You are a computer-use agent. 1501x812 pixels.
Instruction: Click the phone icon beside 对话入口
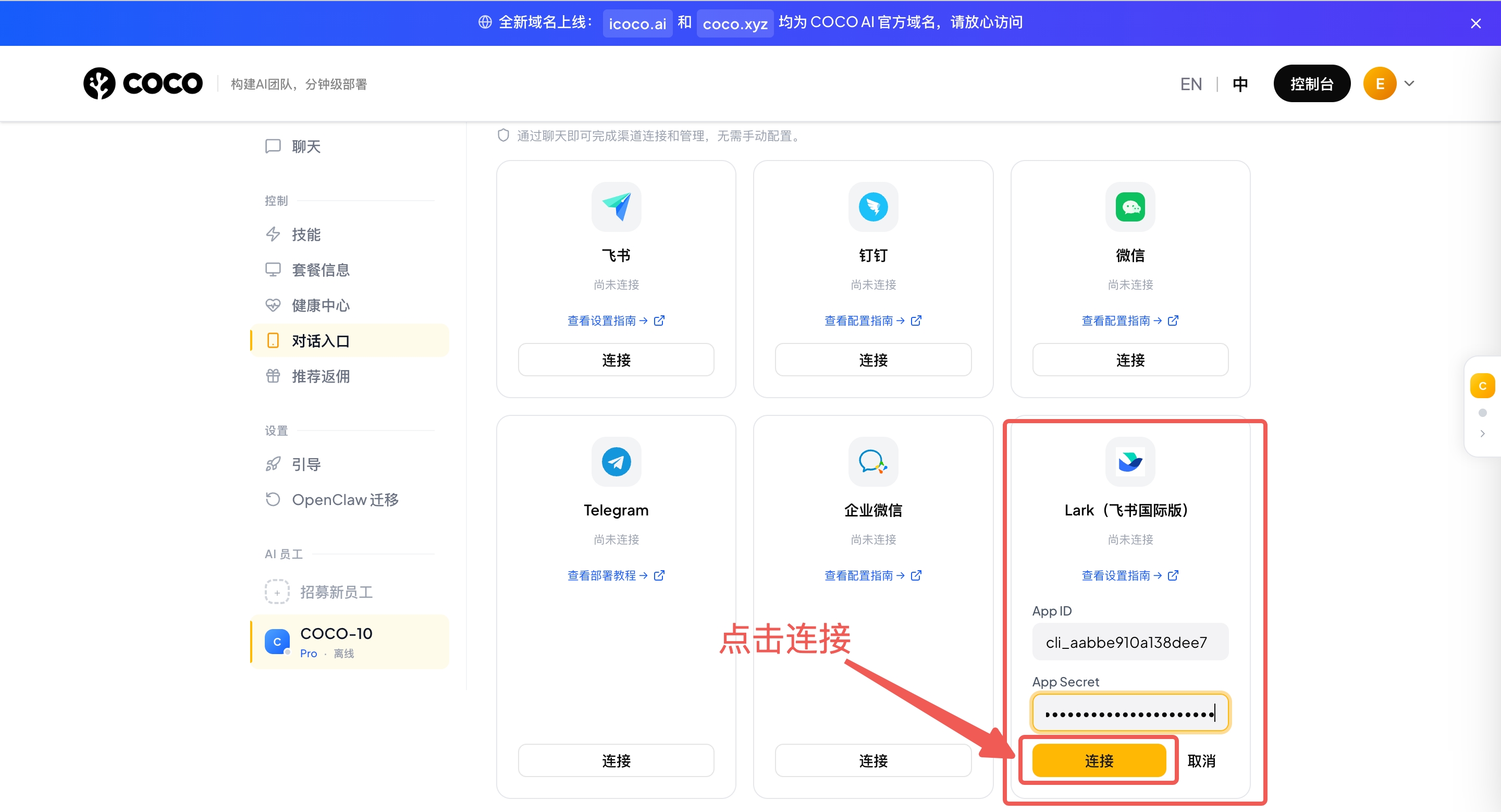pos(273,341)
